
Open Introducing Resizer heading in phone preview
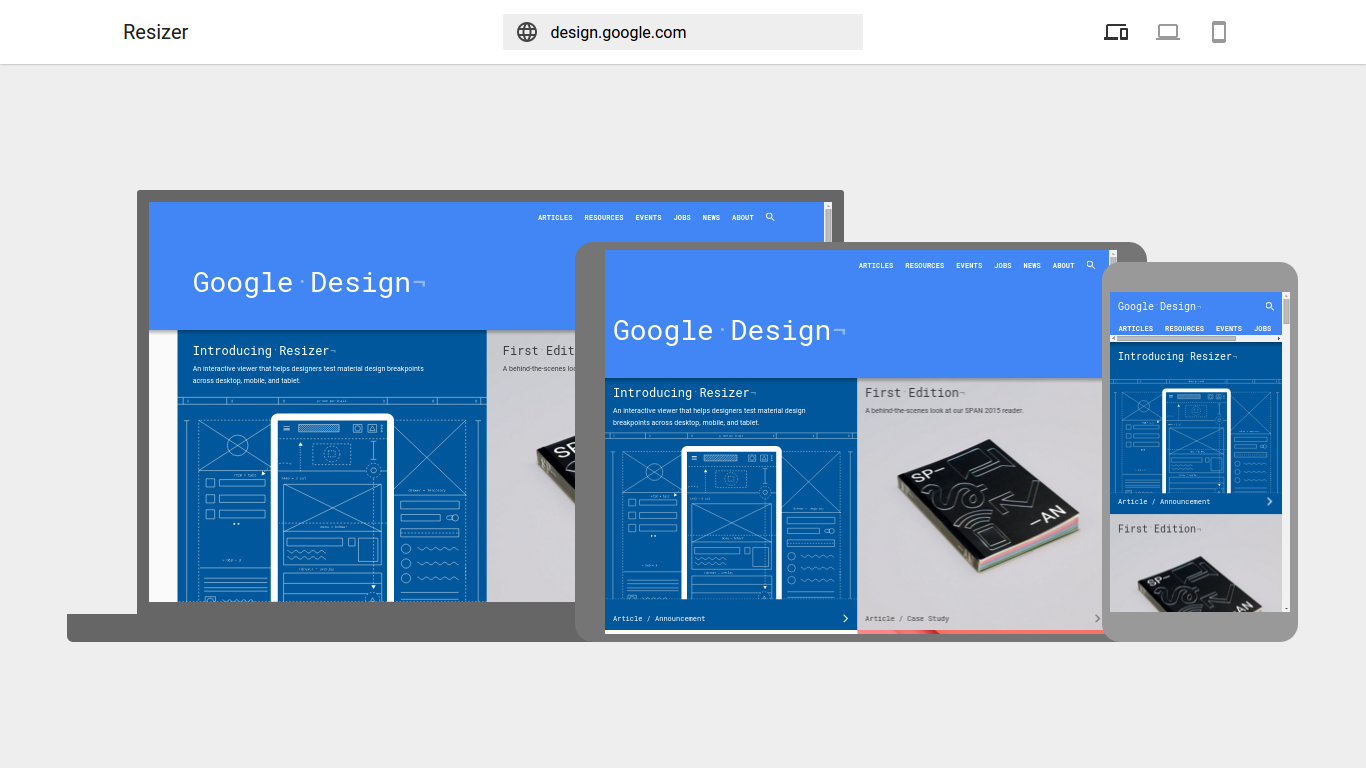1177,356
